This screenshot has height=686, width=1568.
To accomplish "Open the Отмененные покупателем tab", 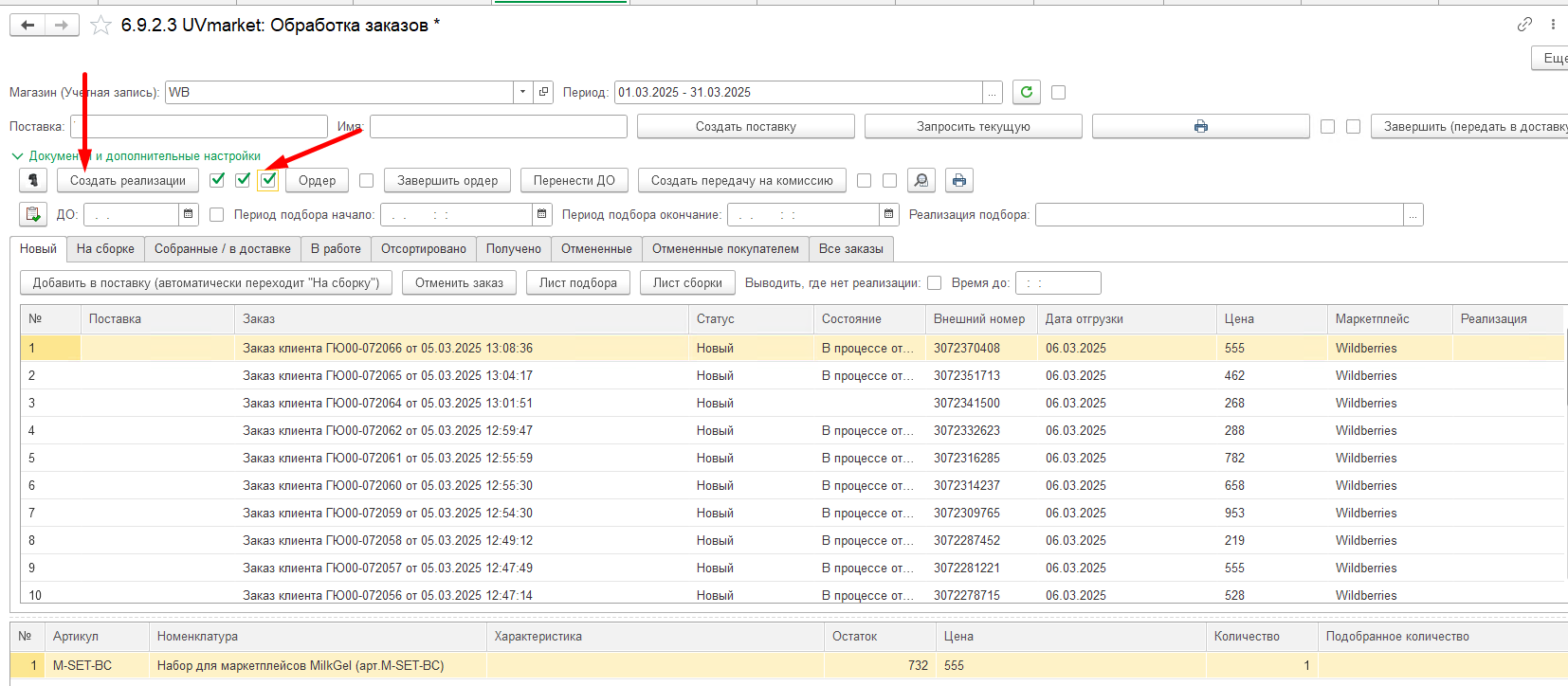I will pyautogui.click(x=725, y=248).
